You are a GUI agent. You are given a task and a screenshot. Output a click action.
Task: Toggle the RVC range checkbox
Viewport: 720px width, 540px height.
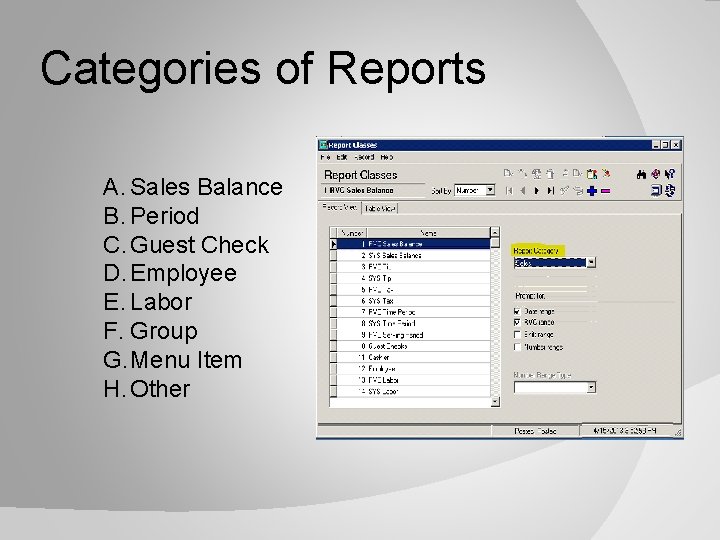coord(518,322)
